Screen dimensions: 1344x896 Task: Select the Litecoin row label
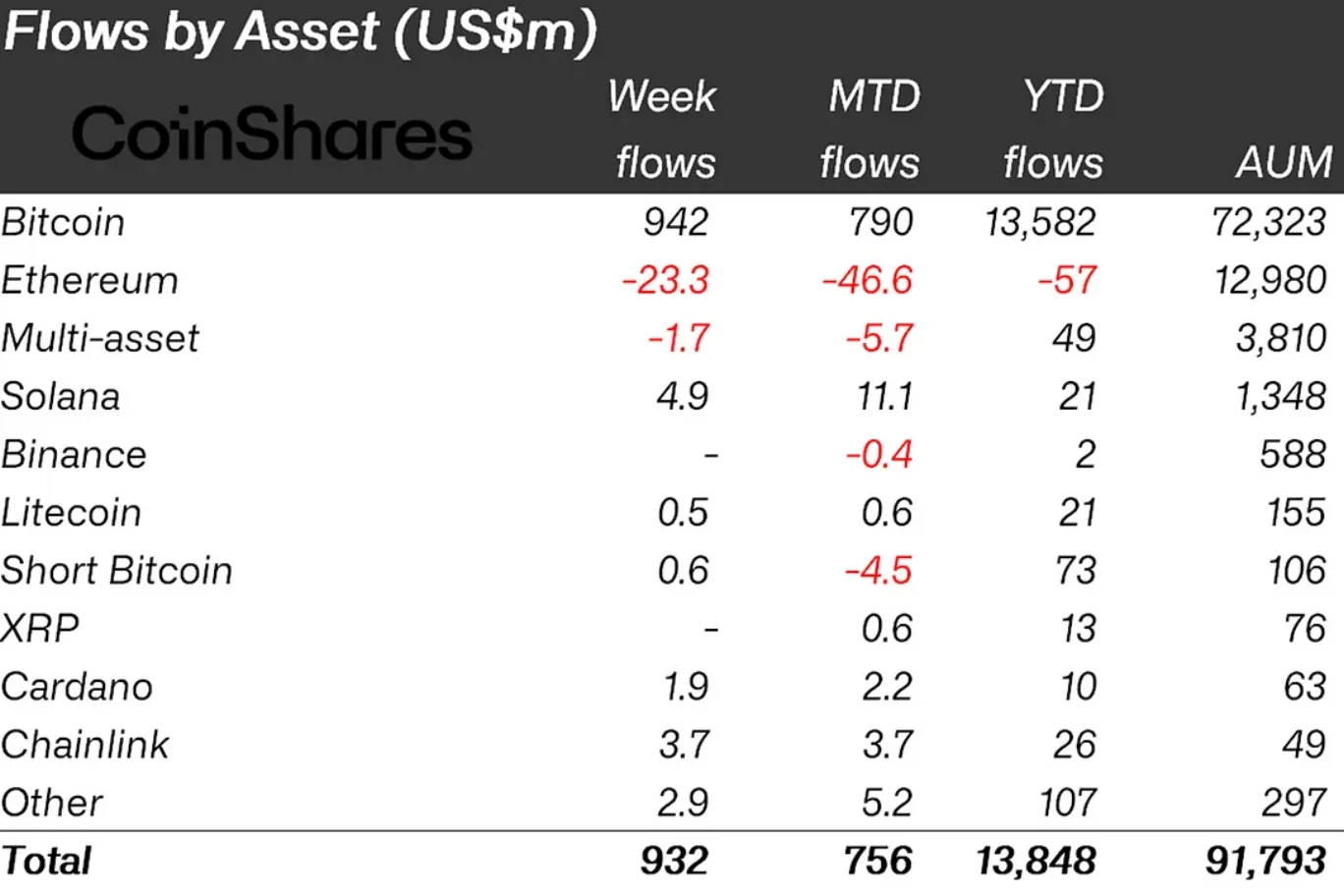click(x=72, y=512)
